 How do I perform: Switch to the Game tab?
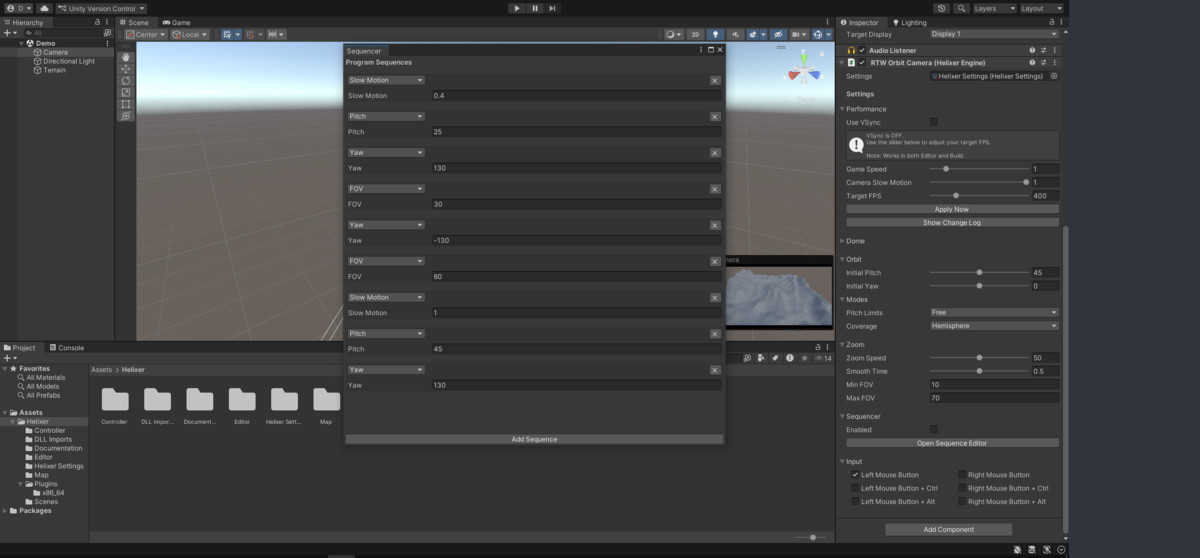[177, 22]
